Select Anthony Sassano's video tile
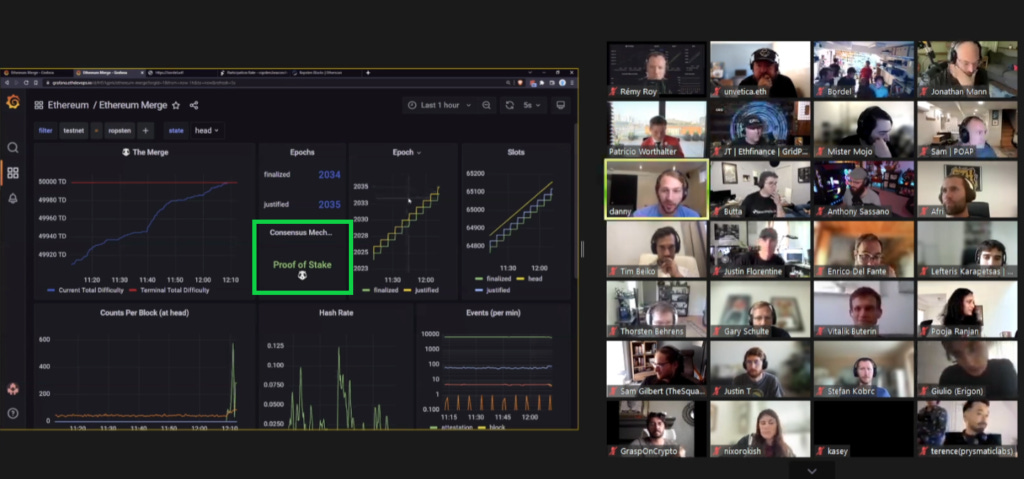Screen dimensions: 1024x479 (863, 189)
